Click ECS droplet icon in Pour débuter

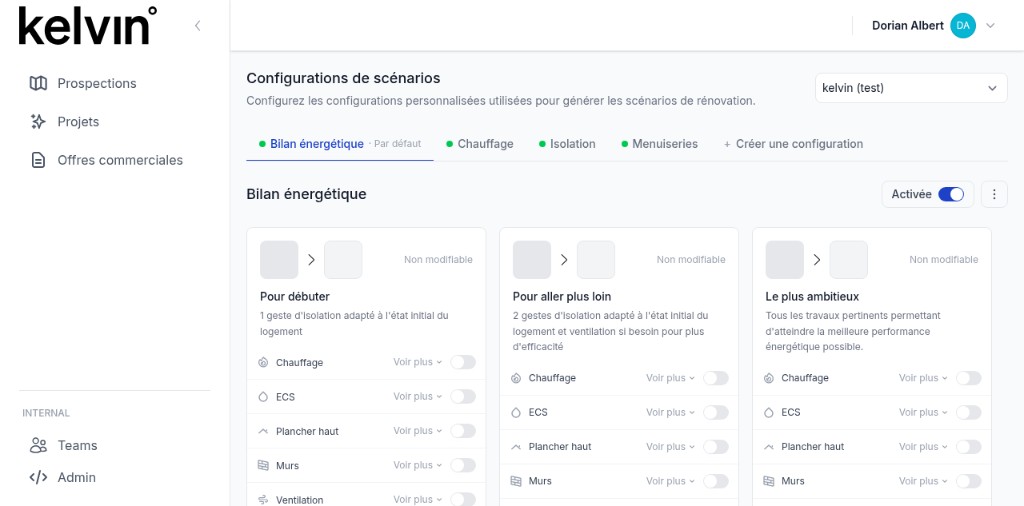pyautogui.click(x=263, y=397)
